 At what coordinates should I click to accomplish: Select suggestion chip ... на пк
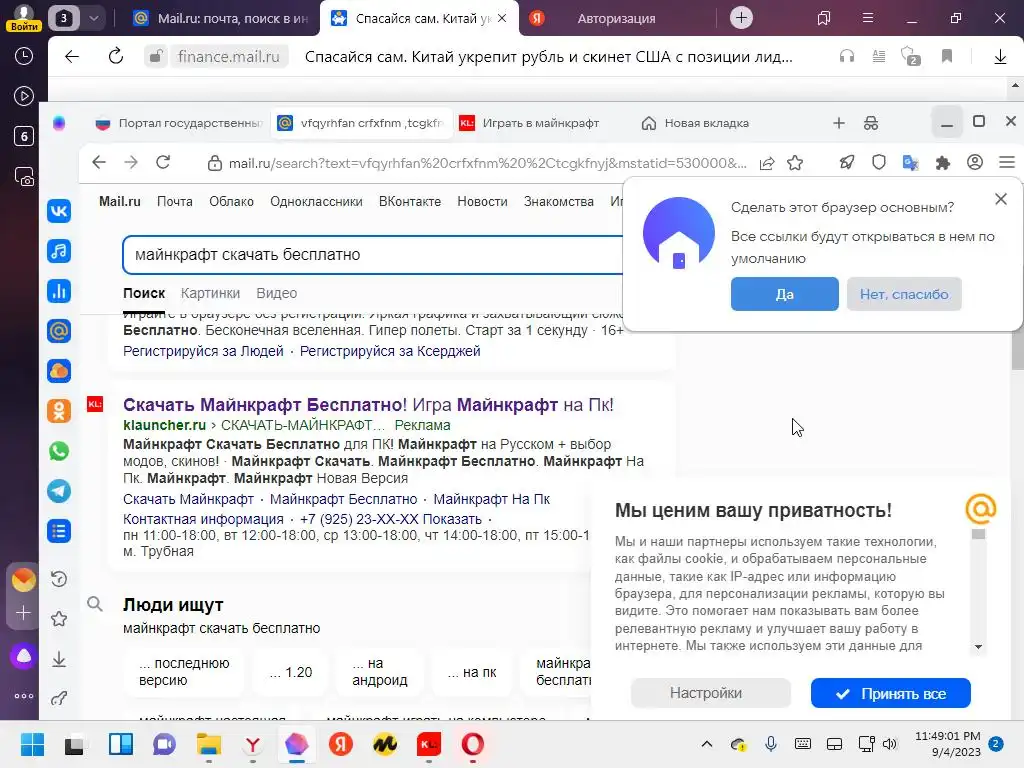[472, 672]
